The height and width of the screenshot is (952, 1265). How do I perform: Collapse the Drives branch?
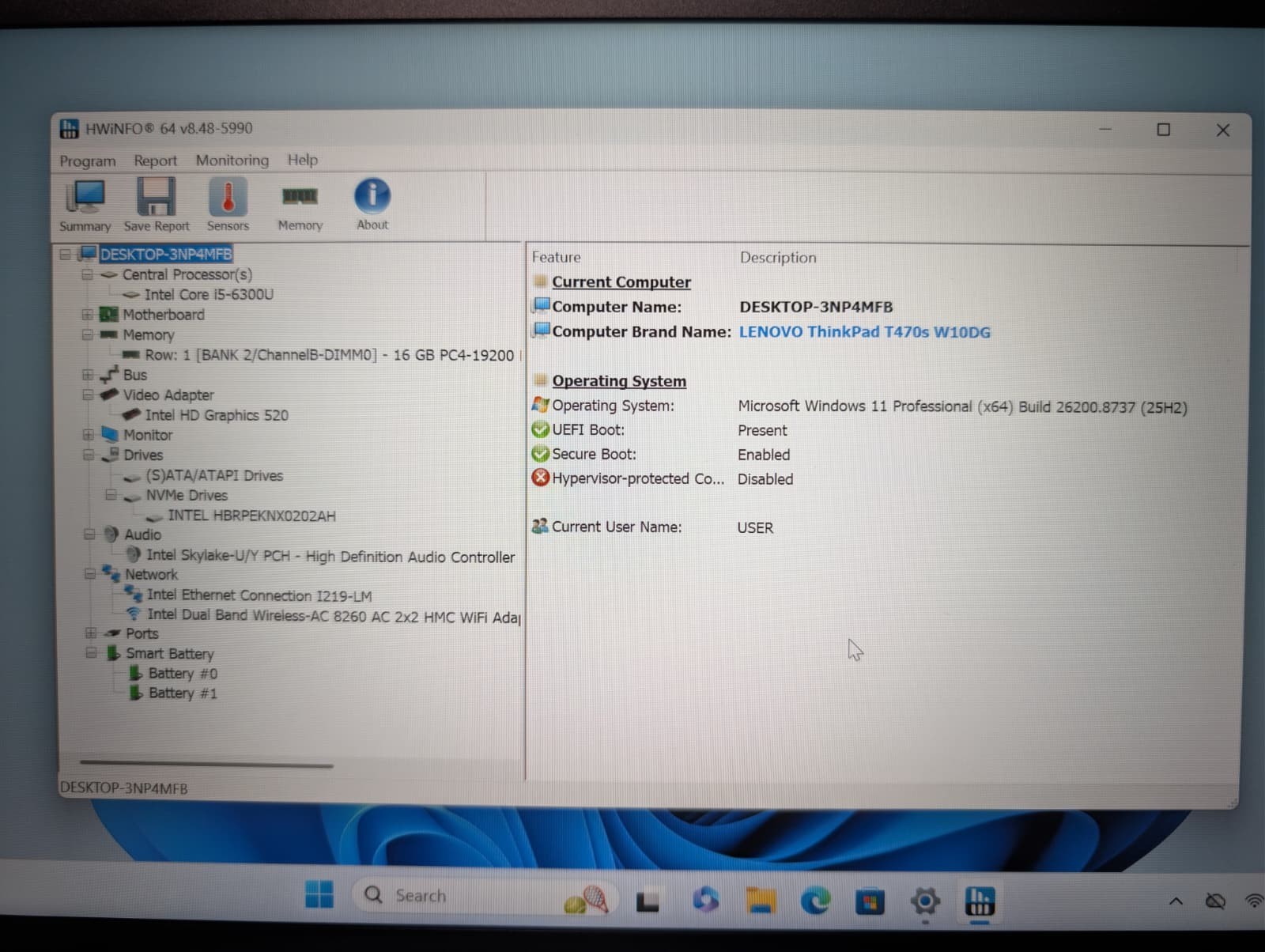coord(89,455)
